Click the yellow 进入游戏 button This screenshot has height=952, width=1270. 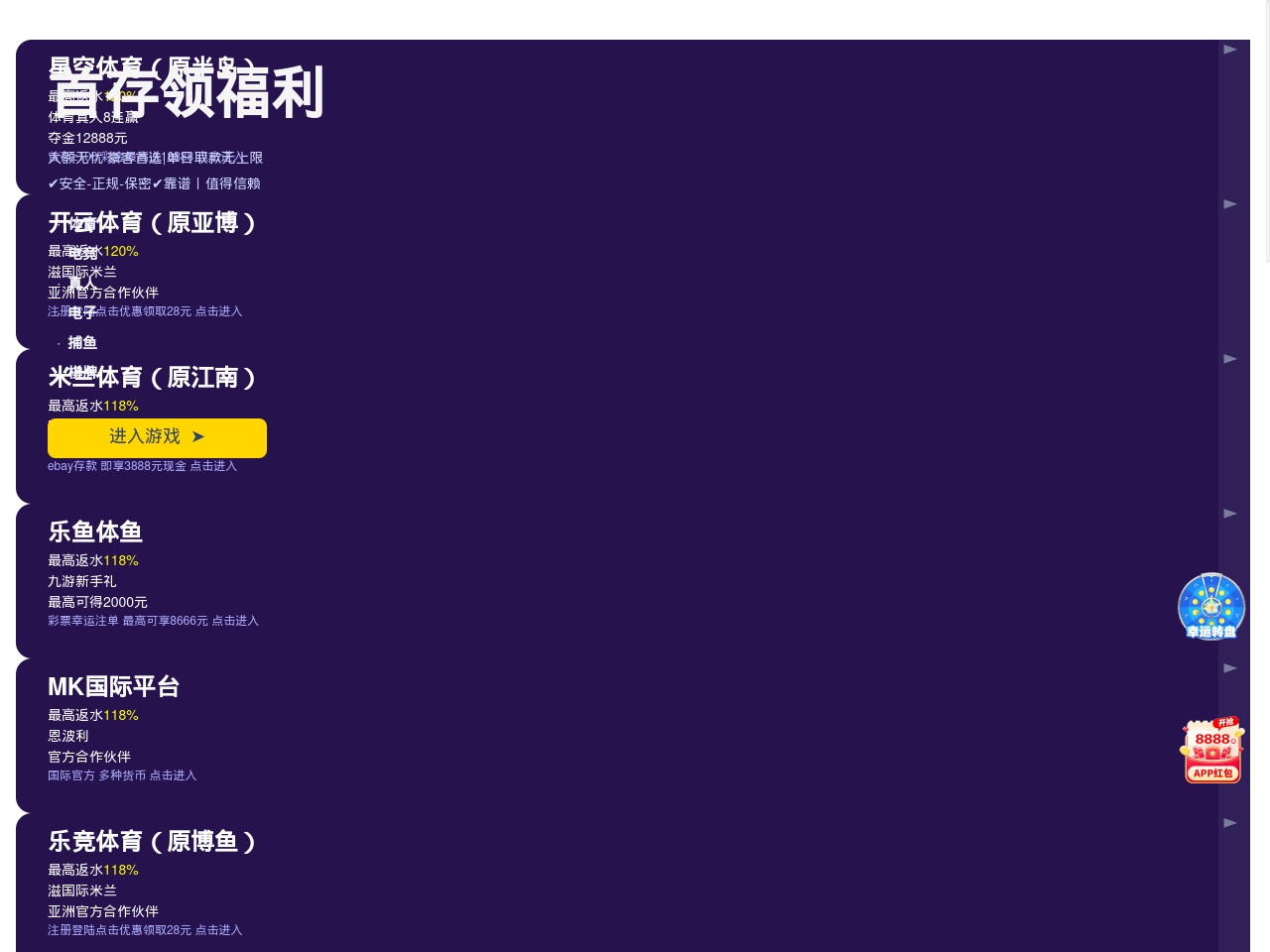[x=157, y=438]
